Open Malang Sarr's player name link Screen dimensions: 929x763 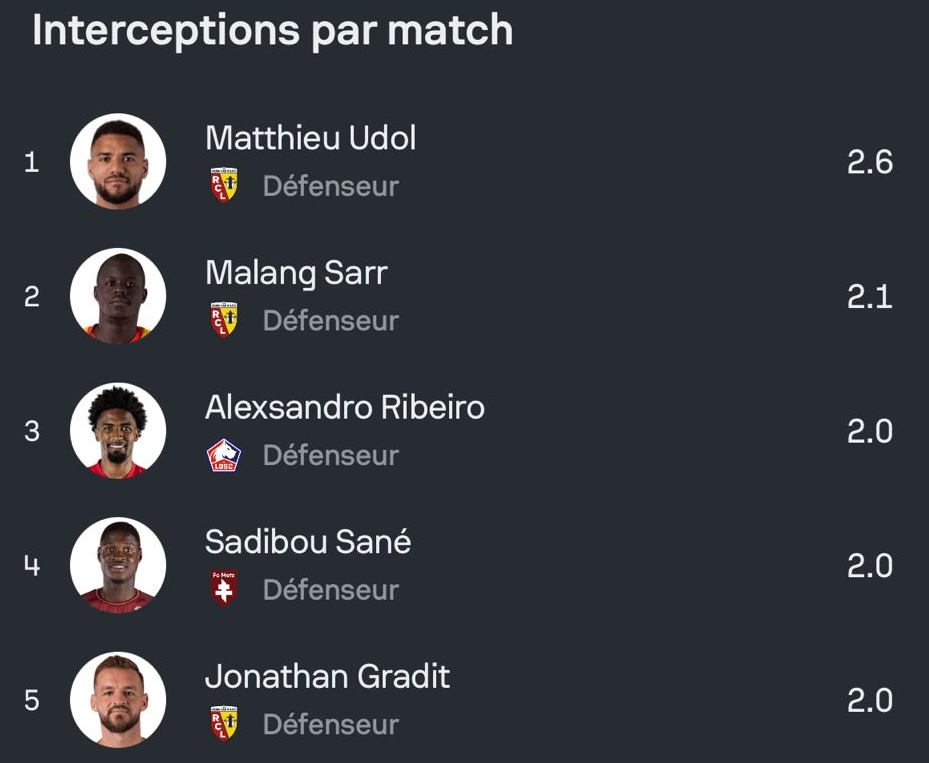click(x=296, y=273)
